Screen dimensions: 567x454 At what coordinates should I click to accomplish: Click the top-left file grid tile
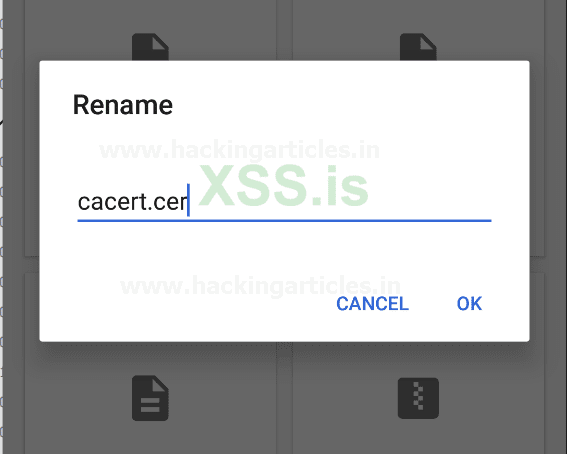tap(150, 30)
